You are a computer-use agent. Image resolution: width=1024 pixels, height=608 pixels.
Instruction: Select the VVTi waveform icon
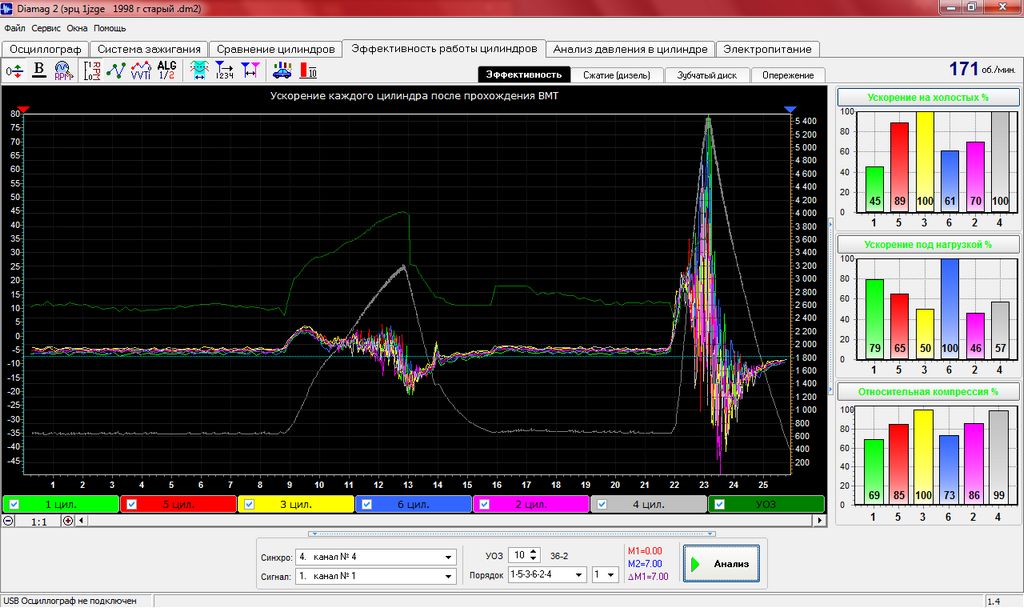coord(141,71)
